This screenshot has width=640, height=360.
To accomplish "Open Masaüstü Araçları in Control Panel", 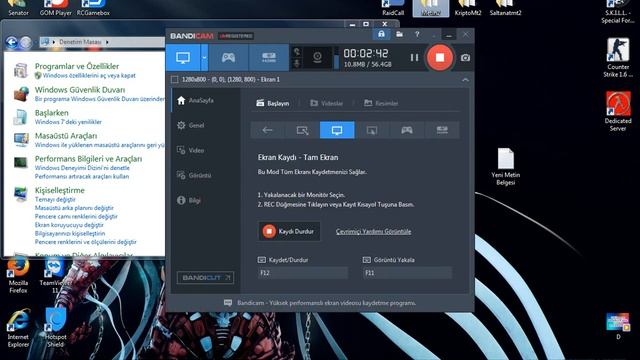I will pos(66,136).
